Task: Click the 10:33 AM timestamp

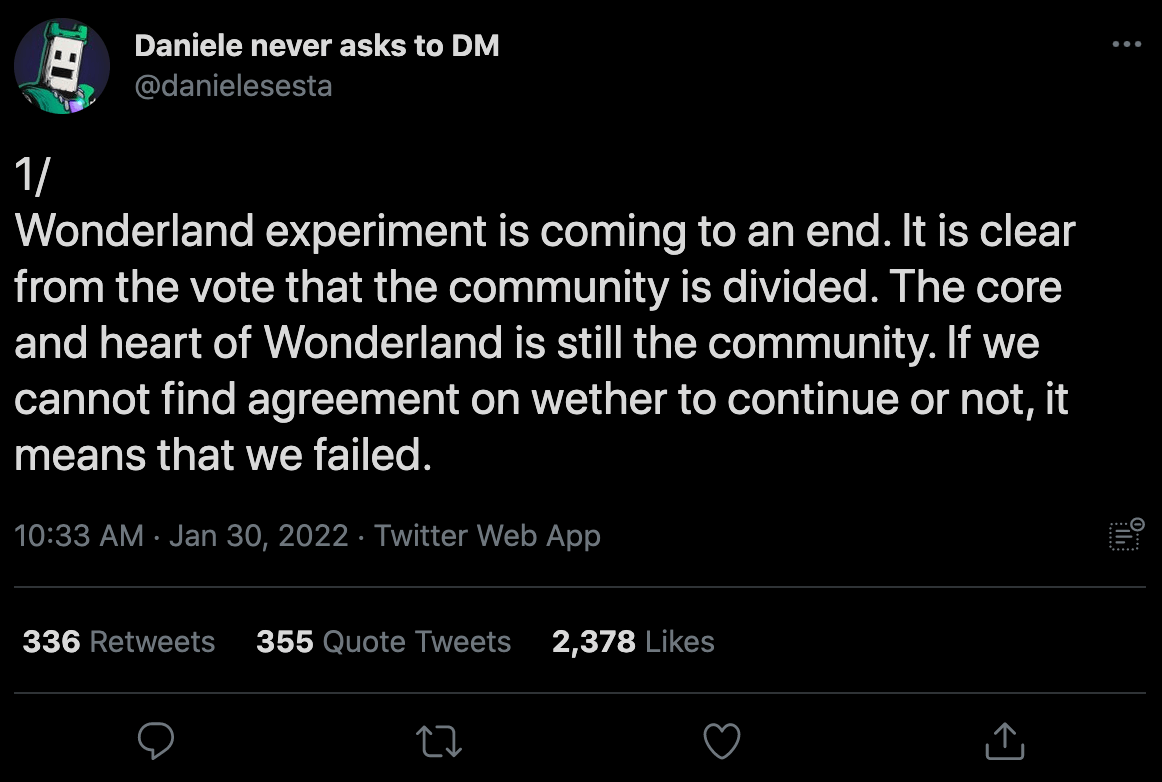Action: tap(80, 536)
